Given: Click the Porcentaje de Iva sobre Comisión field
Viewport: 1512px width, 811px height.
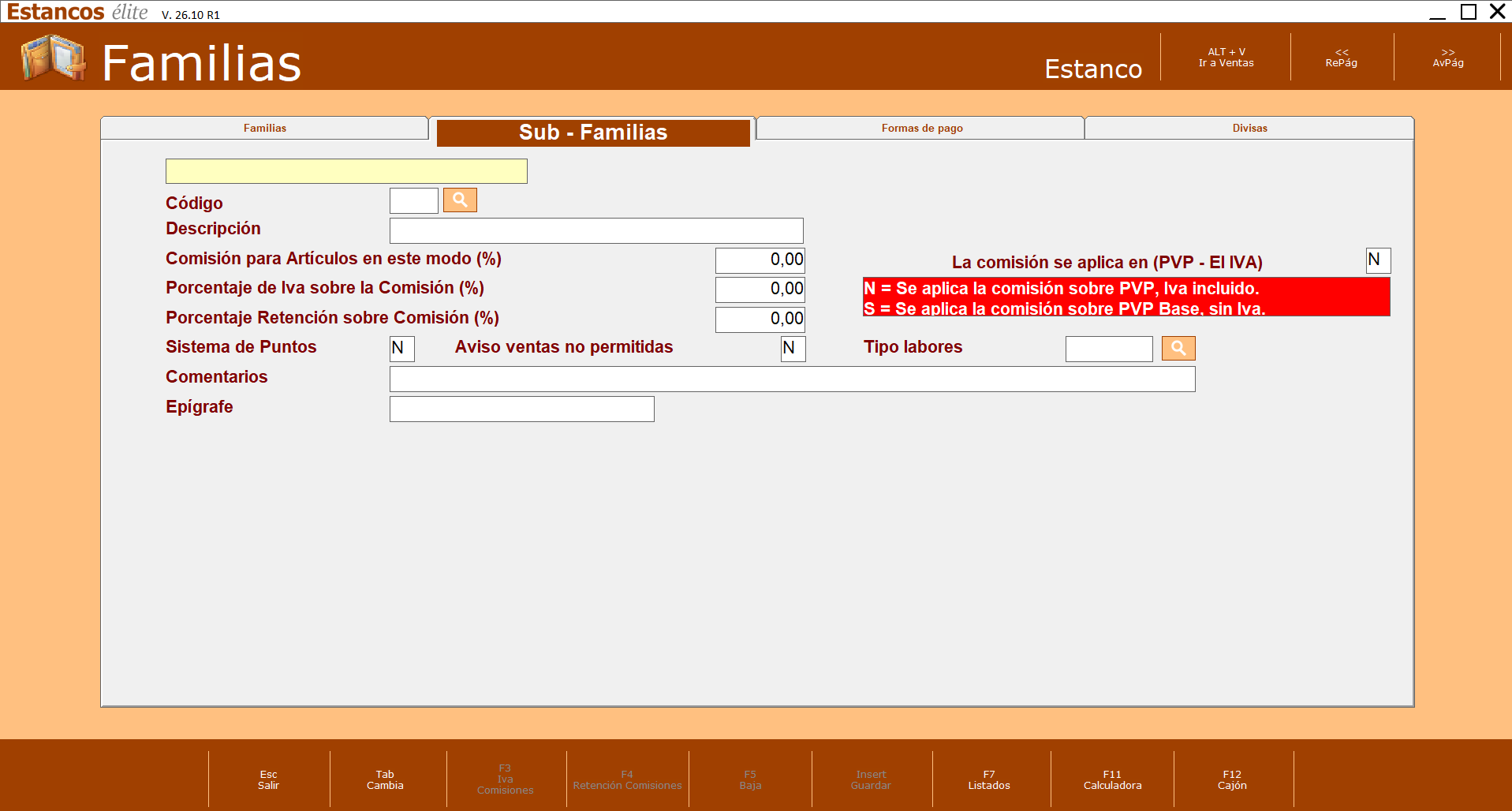Looking at the screenshot, I should (760, 290).
